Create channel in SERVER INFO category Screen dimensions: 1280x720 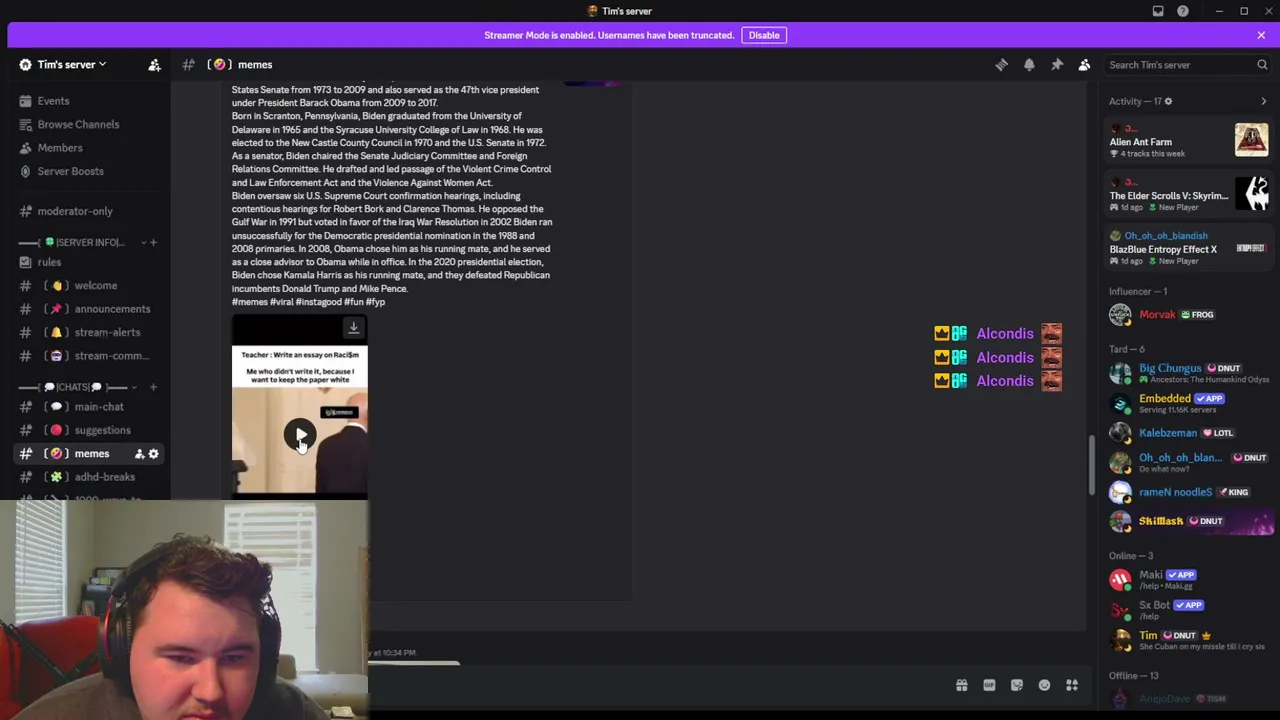coord(153,243)
